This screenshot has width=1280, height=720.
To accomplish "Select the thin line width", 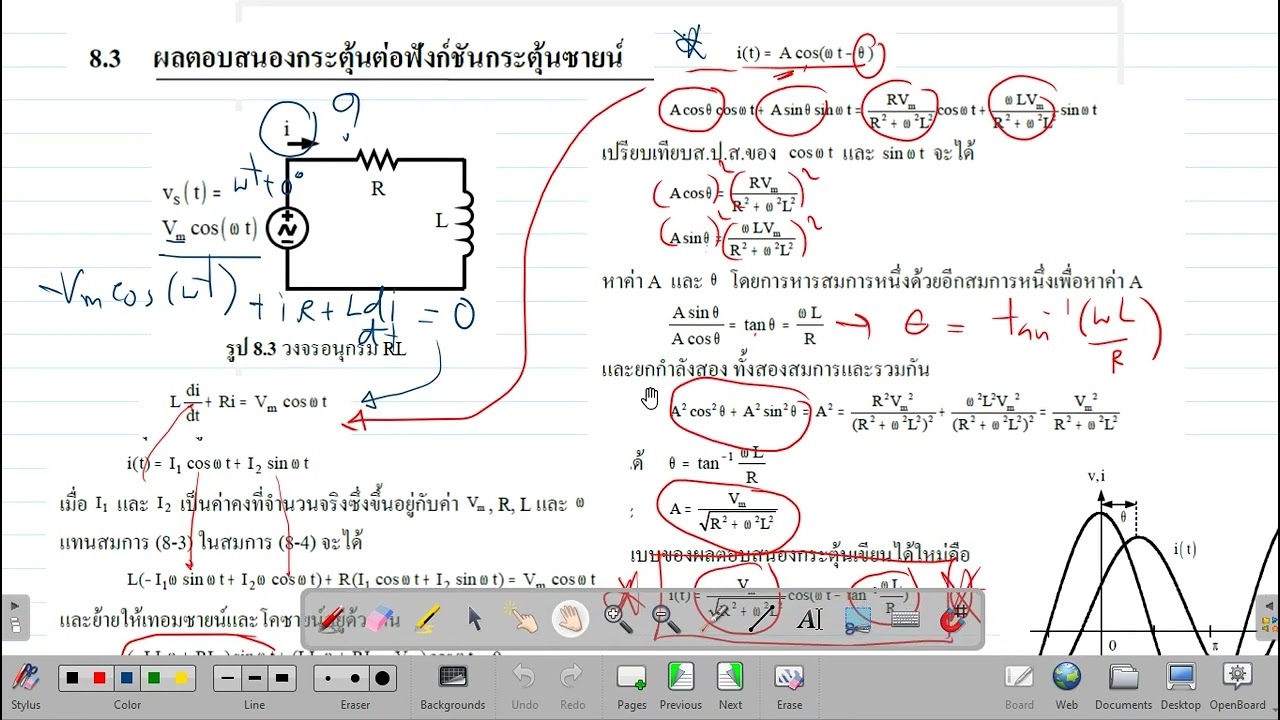I will pos(228,678).
